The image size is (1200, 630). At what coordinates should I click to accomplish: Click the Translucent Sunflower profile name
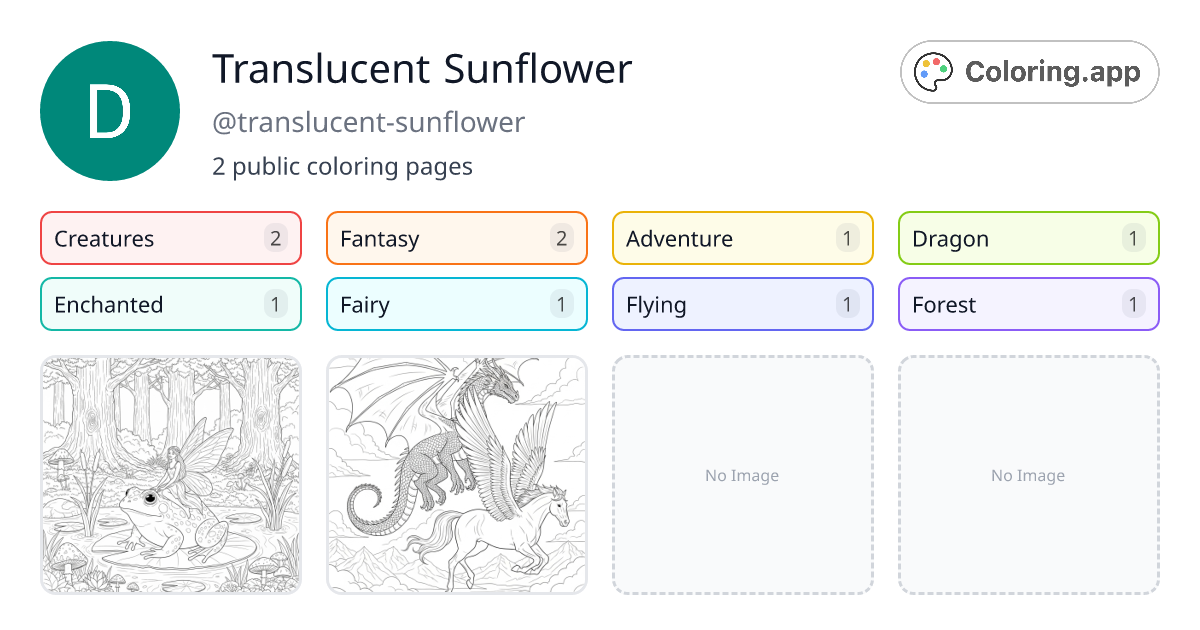[x=422, y=69]
